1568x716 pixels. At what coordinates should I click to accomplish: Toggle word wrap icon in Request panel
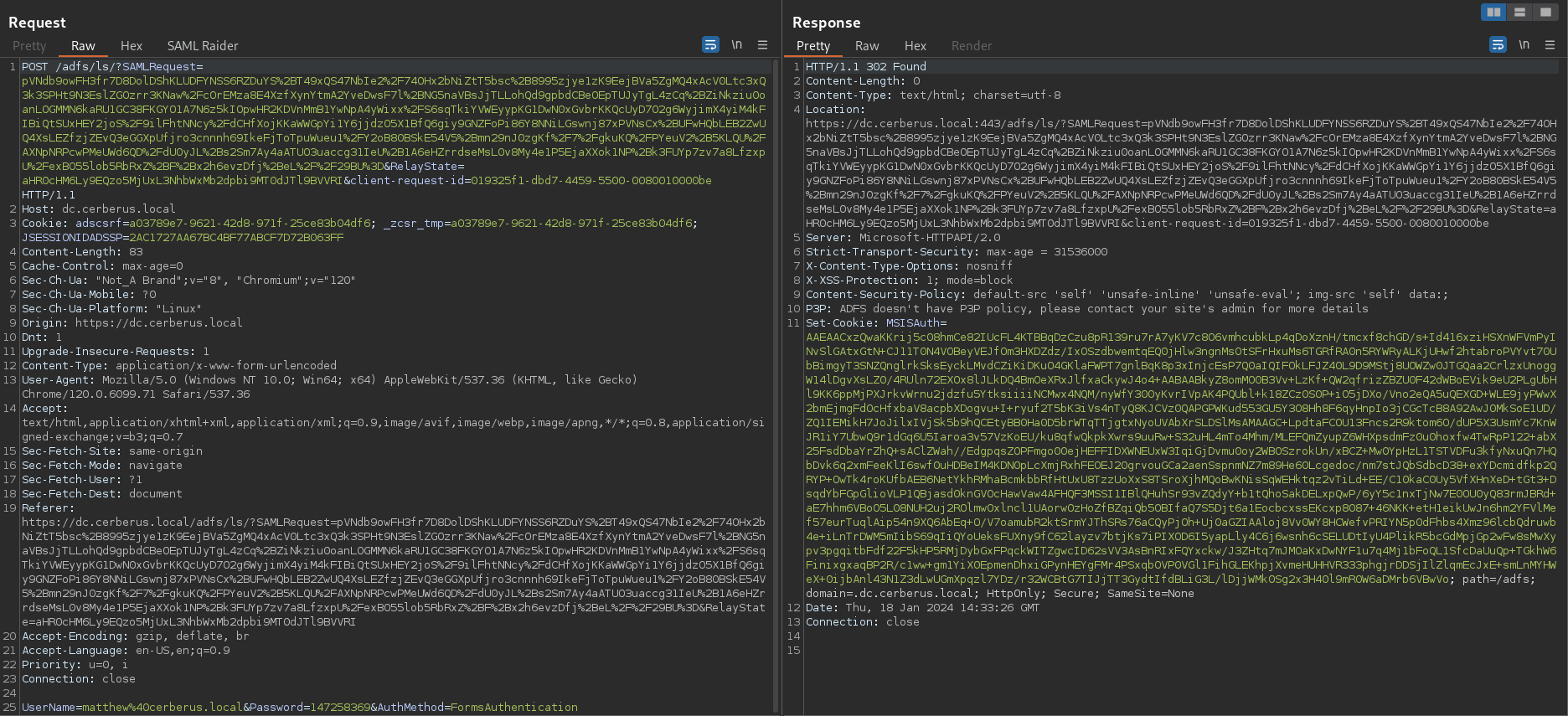coord(710,45)
